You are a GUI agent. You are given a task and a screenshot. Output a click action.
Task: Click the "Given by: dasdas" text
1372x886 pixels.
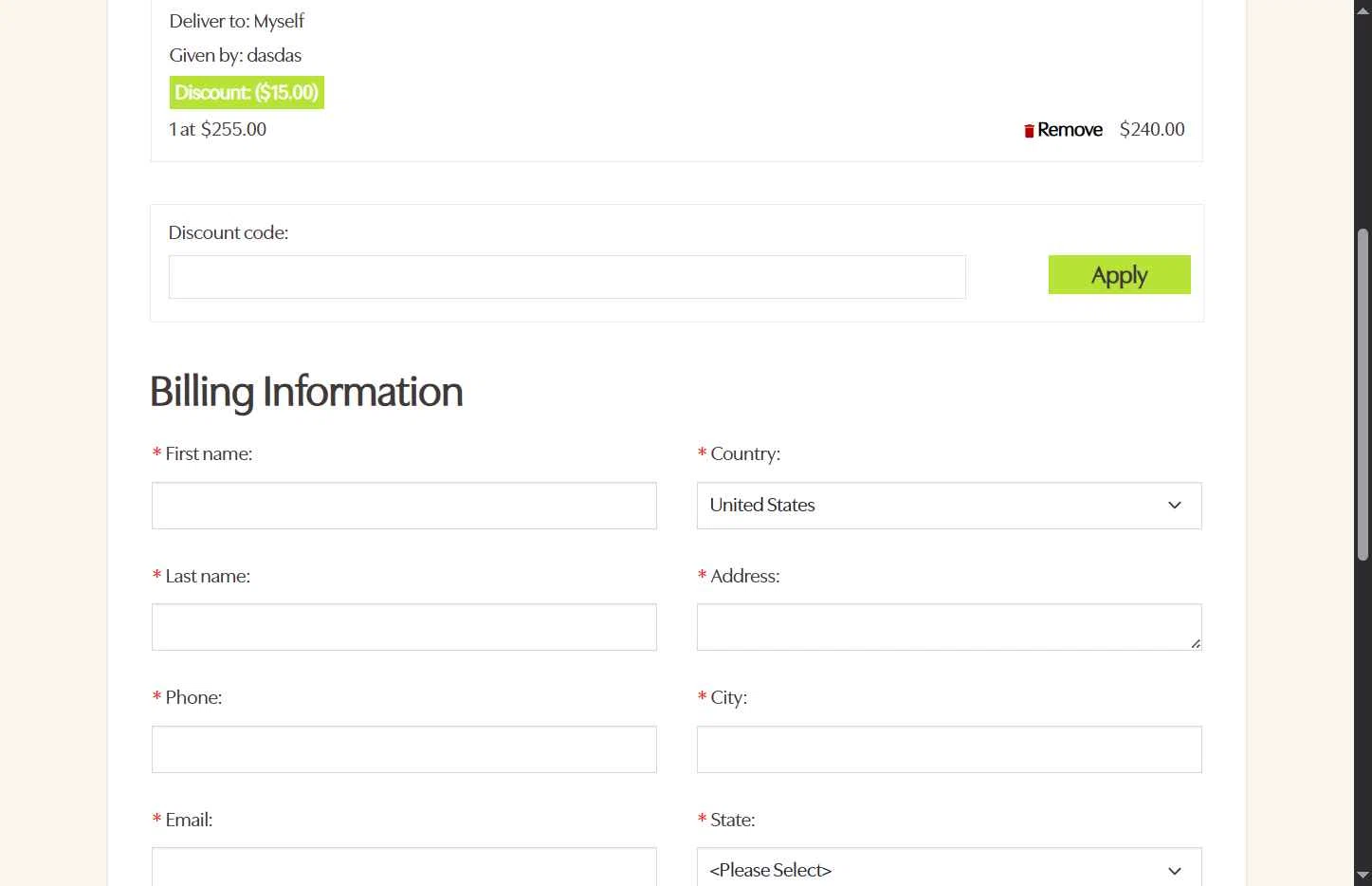tap(235, 55)
